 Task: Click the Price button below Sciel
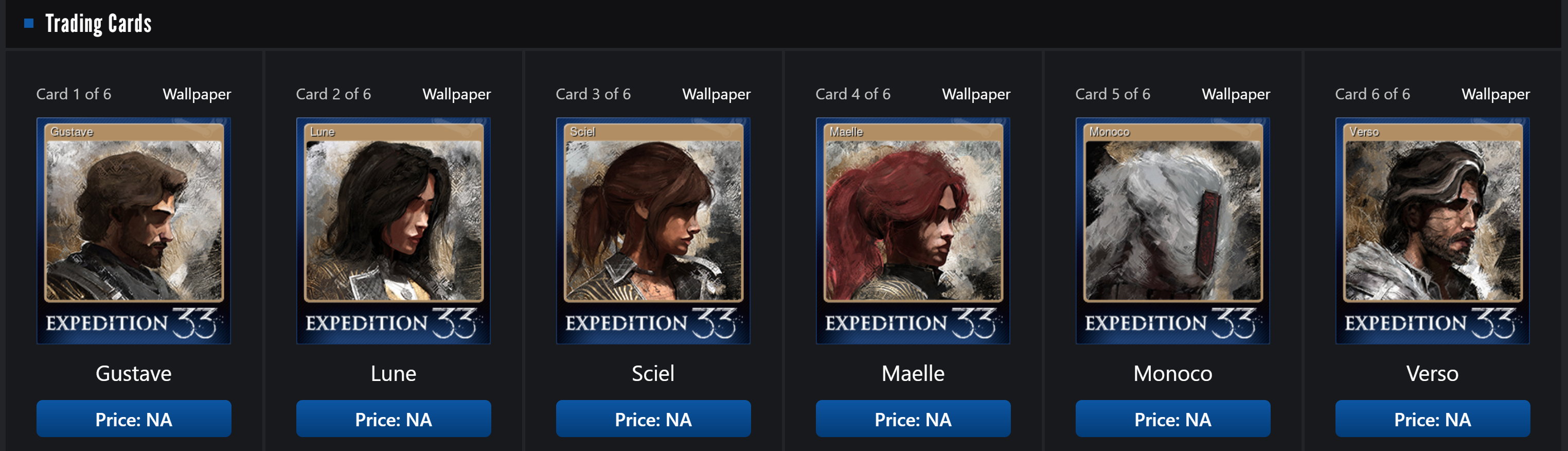click(x=653, y=419)
